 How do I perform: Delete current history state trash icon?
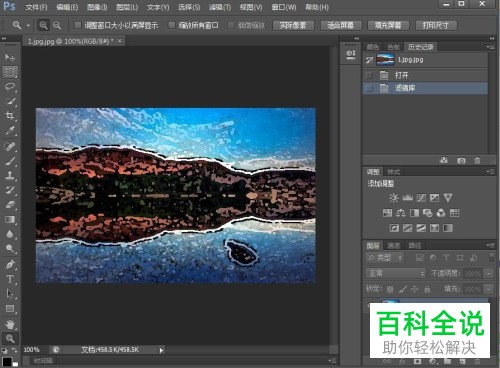tap(477, 161)
